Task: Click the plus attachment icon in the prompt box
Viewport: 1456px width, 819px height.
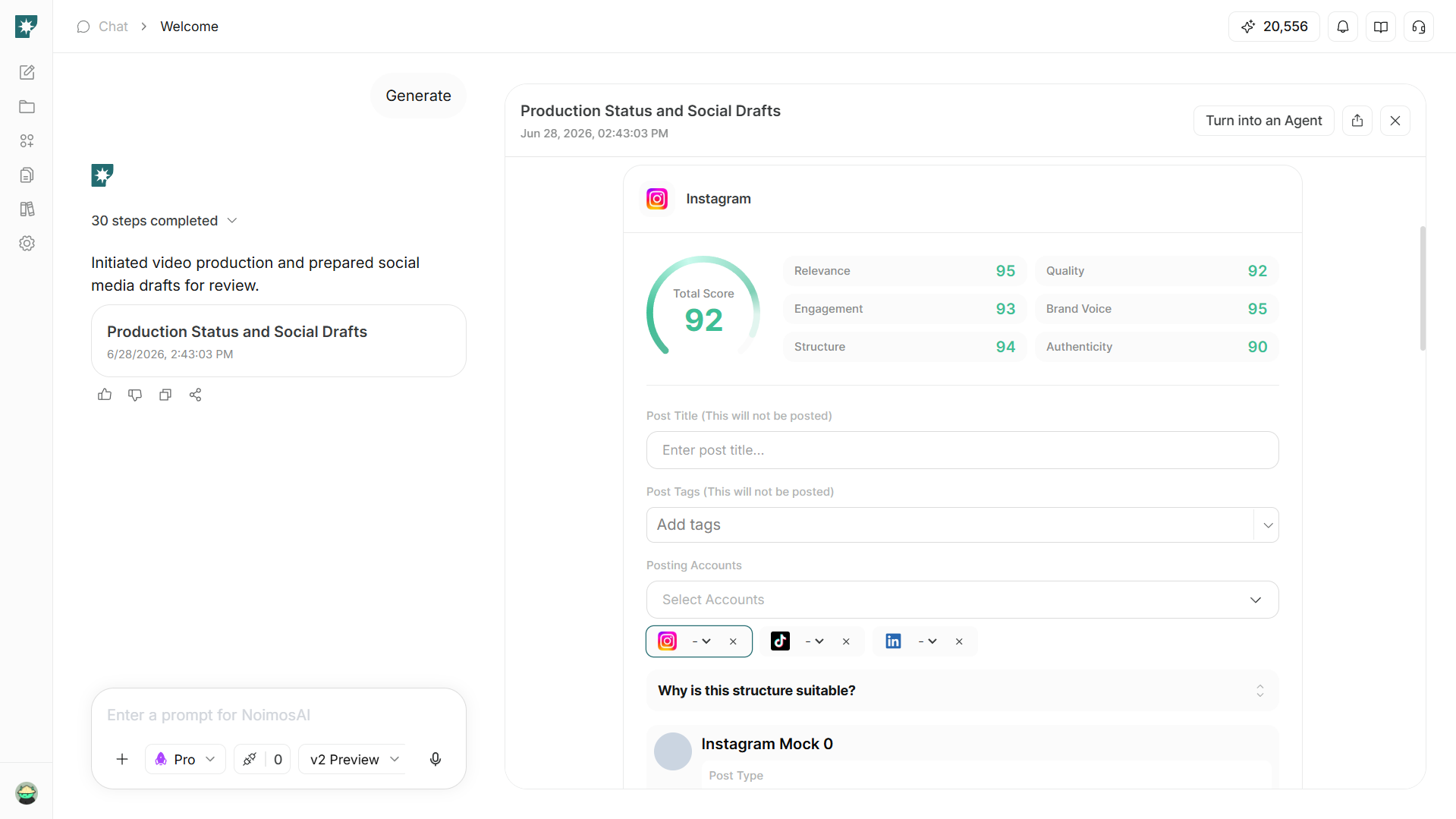Action: pos(122,759)
